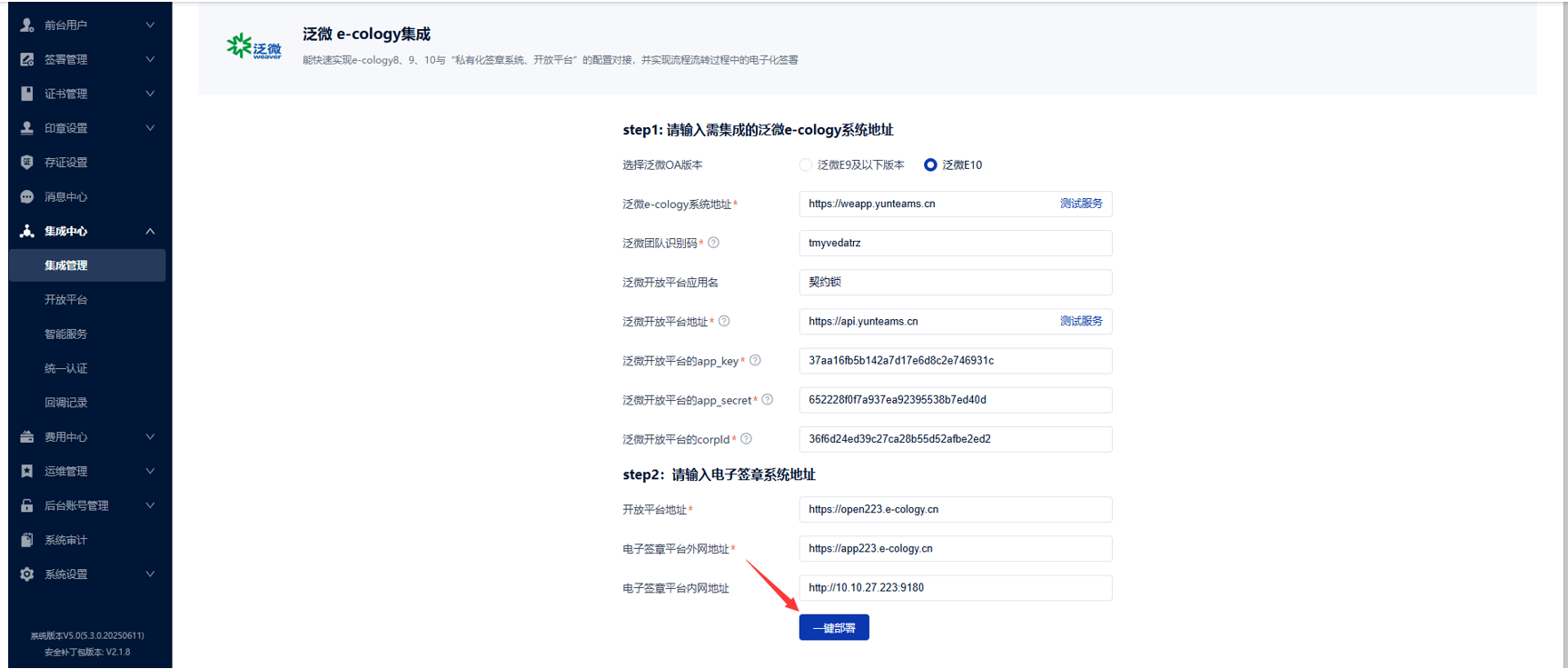This screenshot has height=669, width=1568.
Task: Click the 前台用户 sidebar icon
Action: (x=27, y=25)
